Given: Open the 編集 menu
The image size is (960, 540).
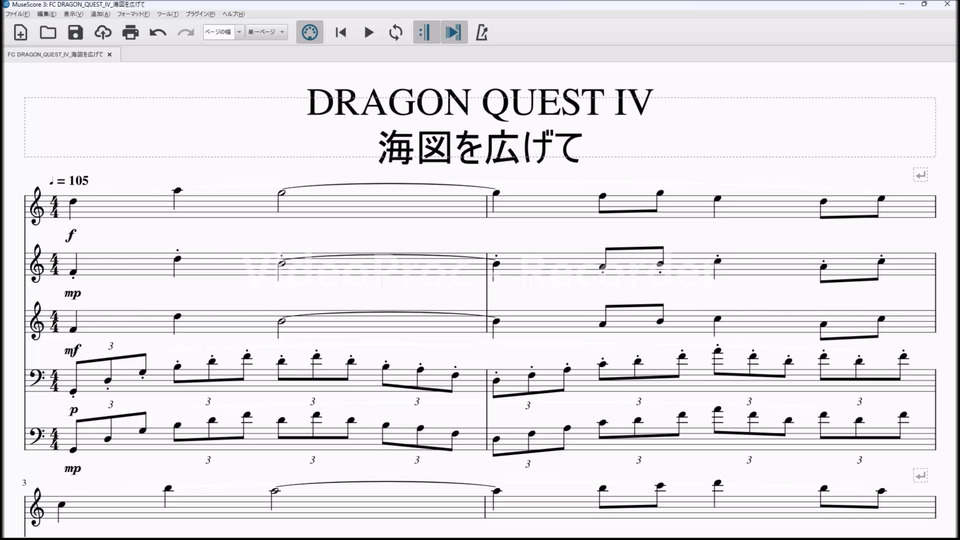Looking at the screenshot, I should (x=46, y=14).
